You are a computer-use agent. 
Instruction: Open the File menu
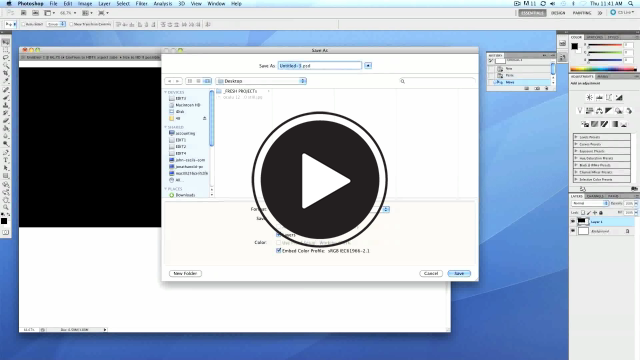[x=53, y=4]
